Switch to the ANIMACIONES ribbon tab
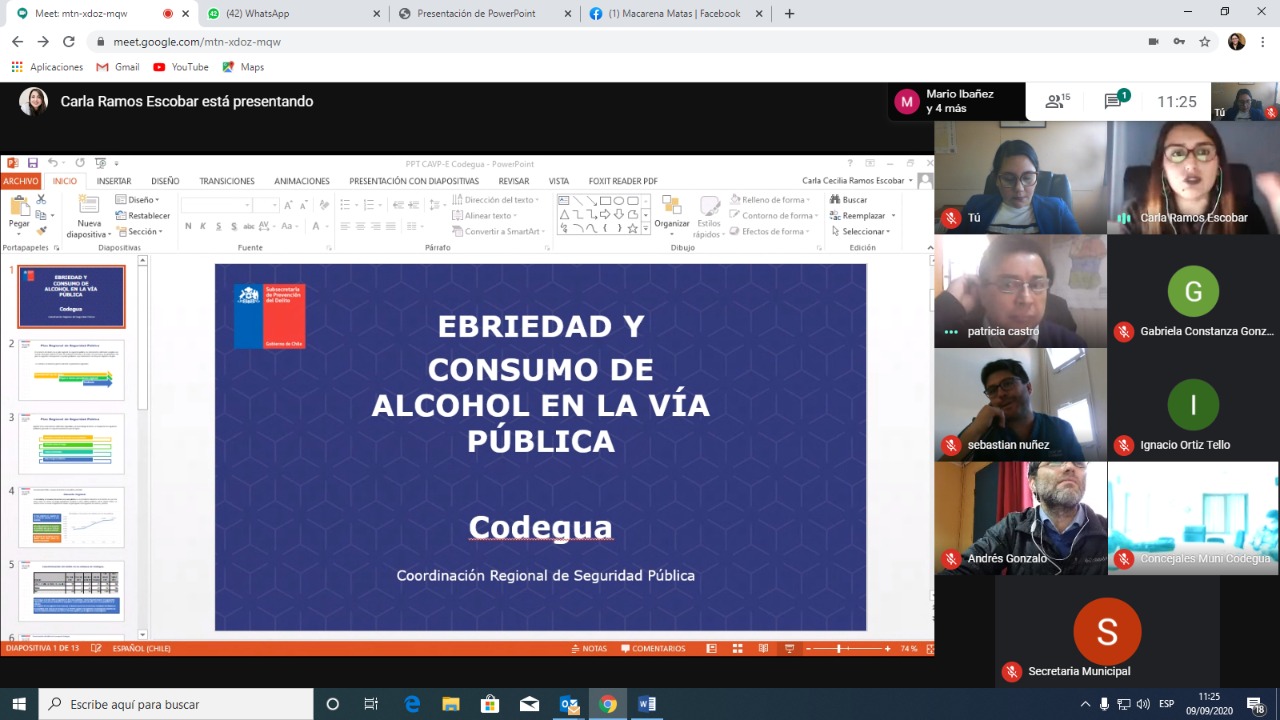Screen dimensions: 1280x720 click(x=302, y=181)
